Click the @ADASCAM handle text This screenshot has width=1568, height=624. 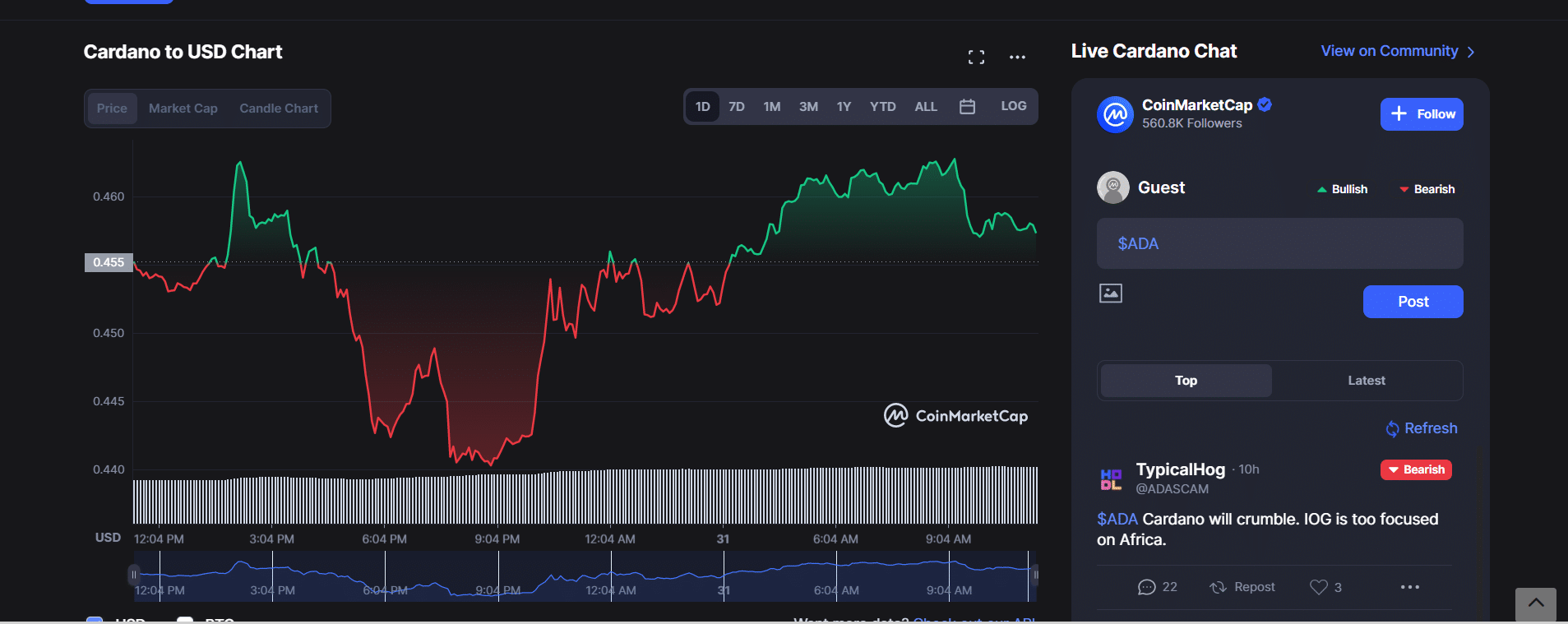click(x=1173, y=489)
